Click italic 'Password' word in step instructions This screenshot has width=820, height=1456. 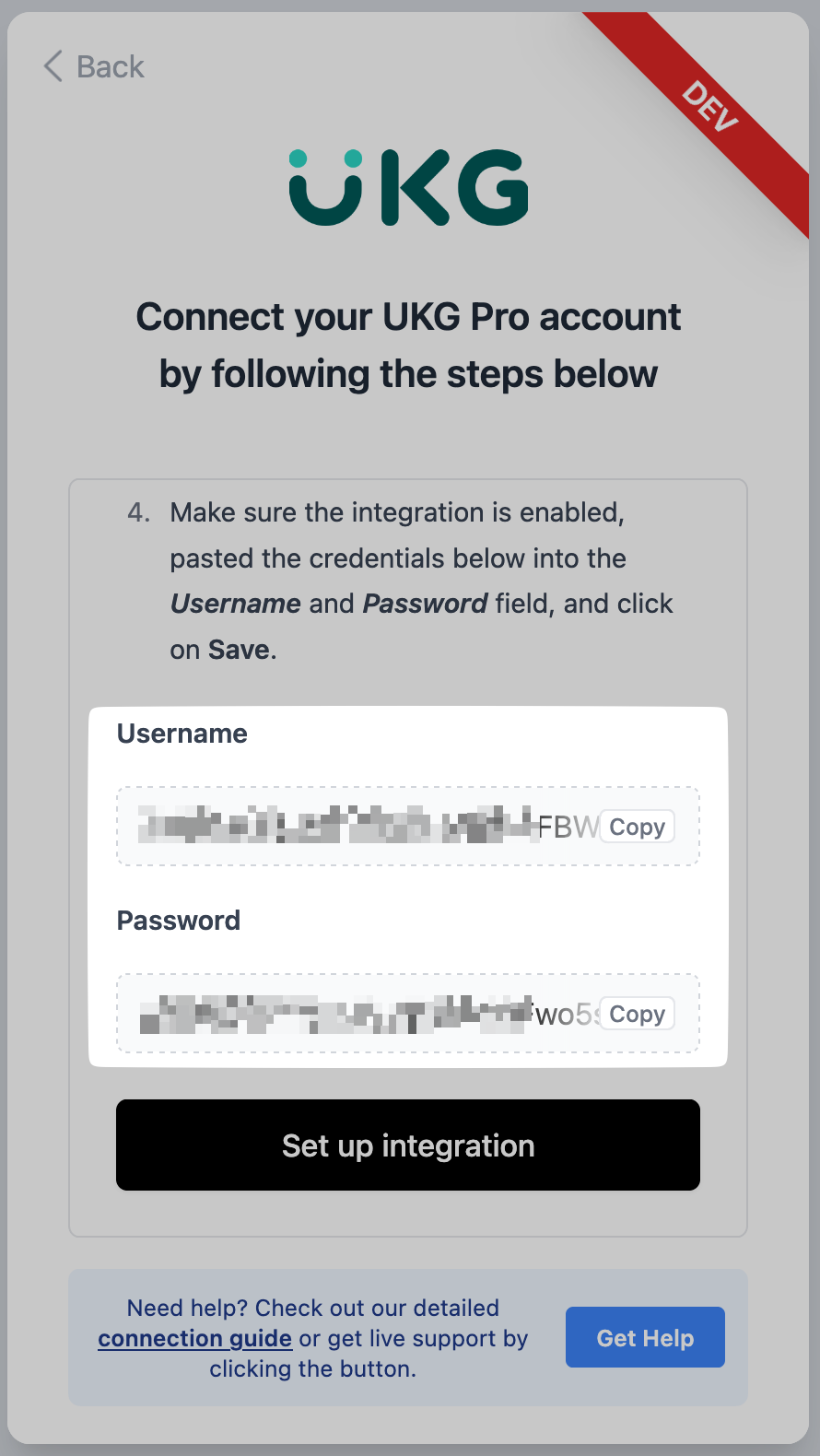pyautogui.click(x=425, y=604)
